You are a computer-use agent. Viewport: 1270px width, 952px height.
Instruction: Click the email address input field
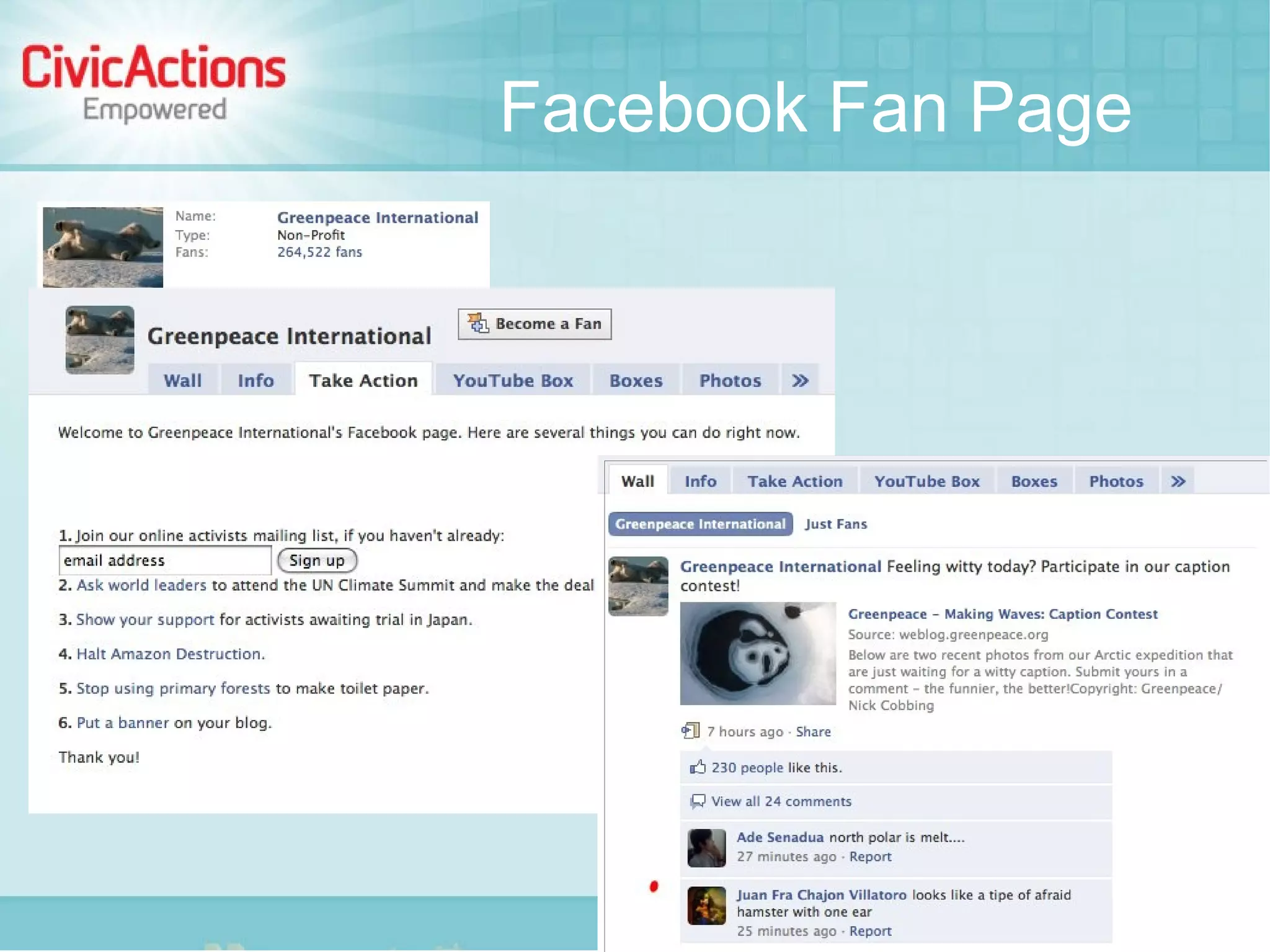click(x=165, y=560)
